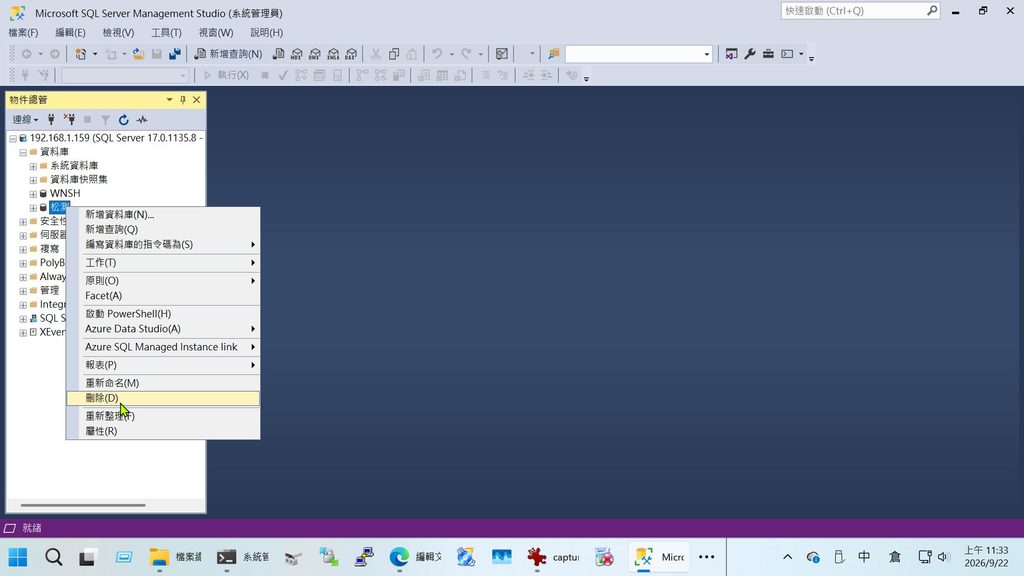The height and width of the screenshot is (576, 1024).
Task: Click the New Query (新增查詢) toolbar button
Action: point(229,54)
